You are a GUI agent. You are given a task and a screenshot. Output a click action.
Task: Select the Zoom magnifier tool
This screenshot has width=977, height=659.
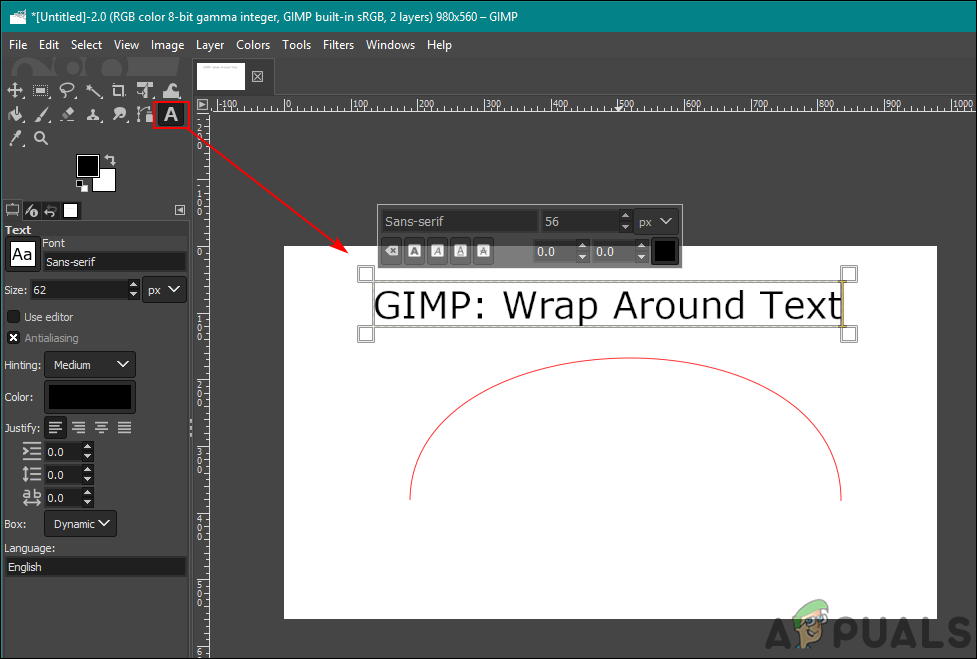coord(41,138)
